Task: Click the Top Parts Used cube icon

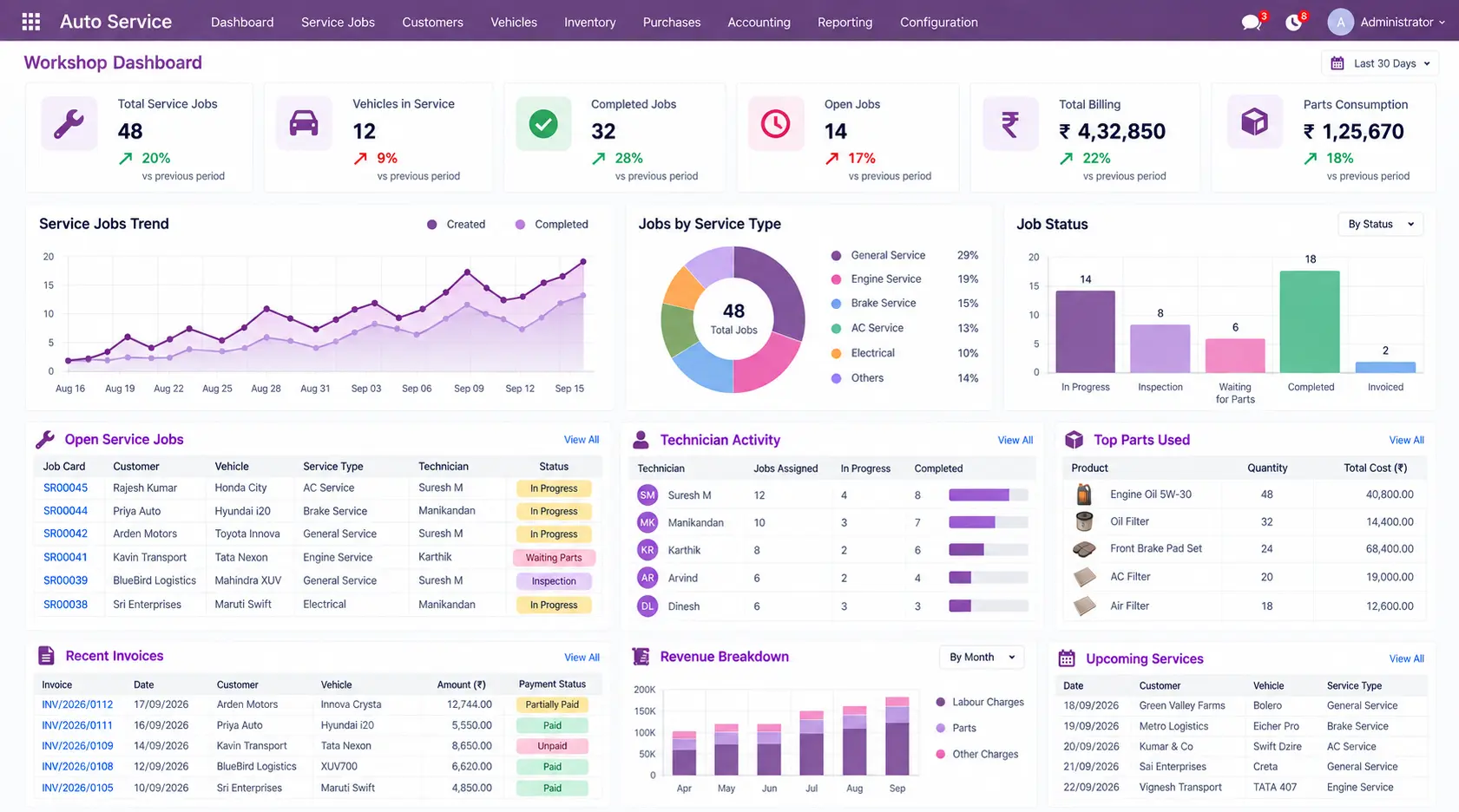Action: [x=1074, y=440]
